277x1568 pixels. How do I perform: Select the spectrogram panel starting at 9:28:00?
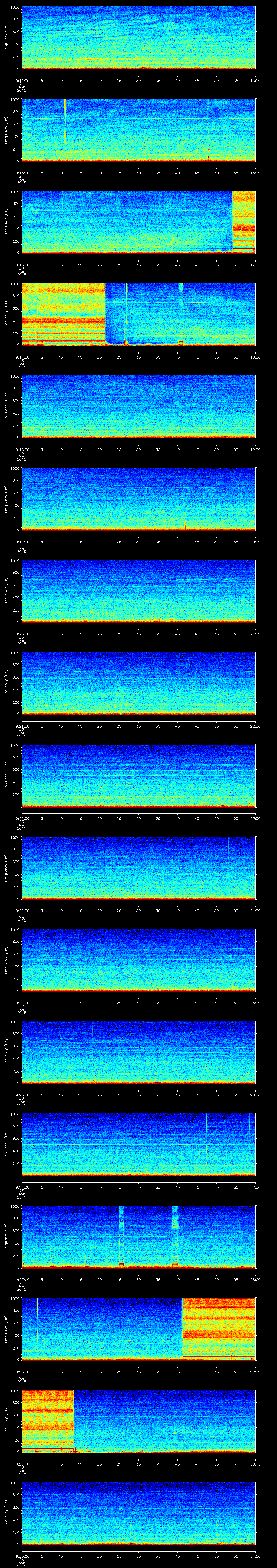pos(139,1329)
